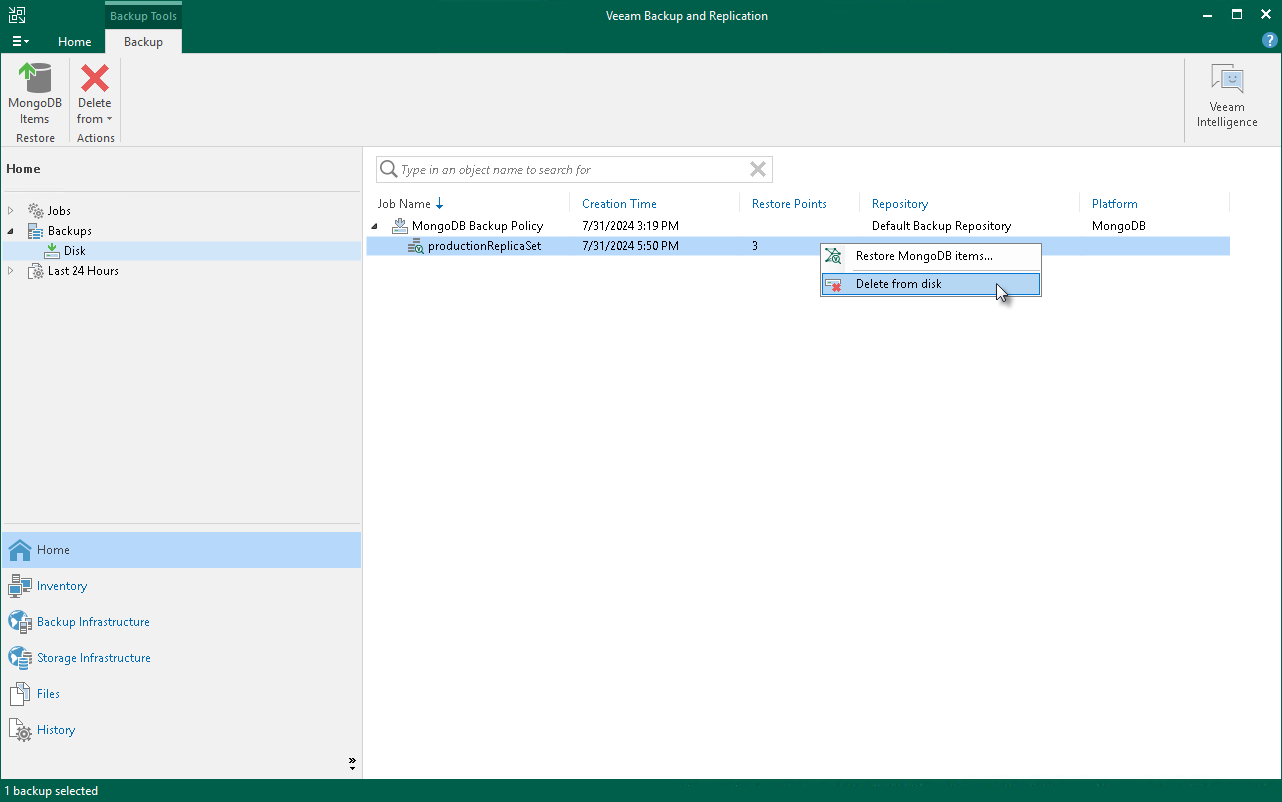Viewport: 1282px width, 802px height.
Task: Expand the Last 24 Hours node
Action: click(x=11, y=271)
